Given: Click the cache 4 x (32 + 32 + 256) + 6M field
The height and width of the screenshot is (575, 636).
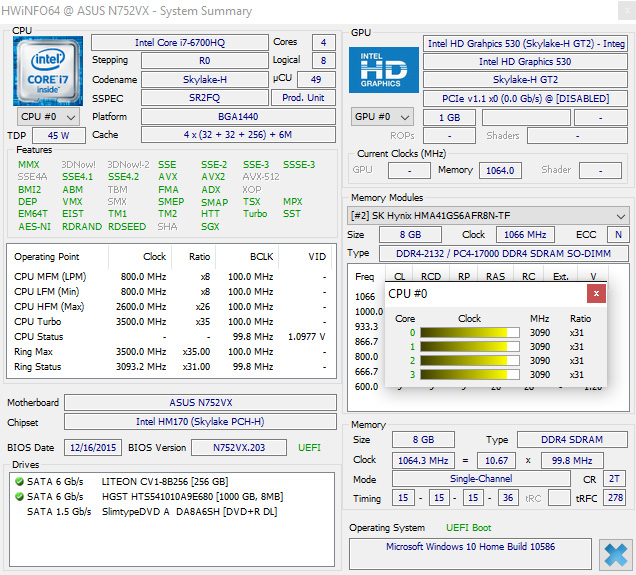Looking at the screenshot, I should [x=238, y=135].
